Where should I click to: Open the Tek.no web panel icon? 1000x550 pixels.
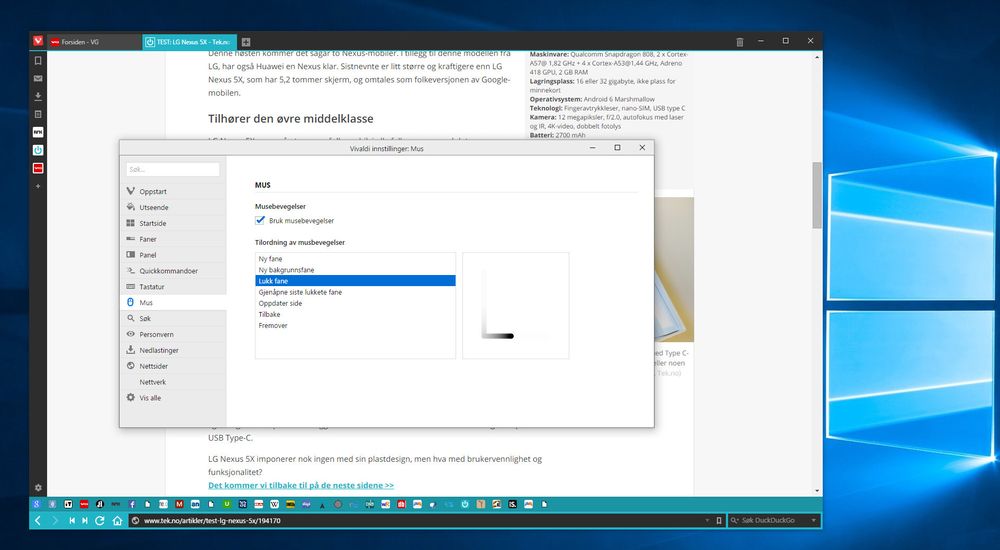(x=38, y=150)
